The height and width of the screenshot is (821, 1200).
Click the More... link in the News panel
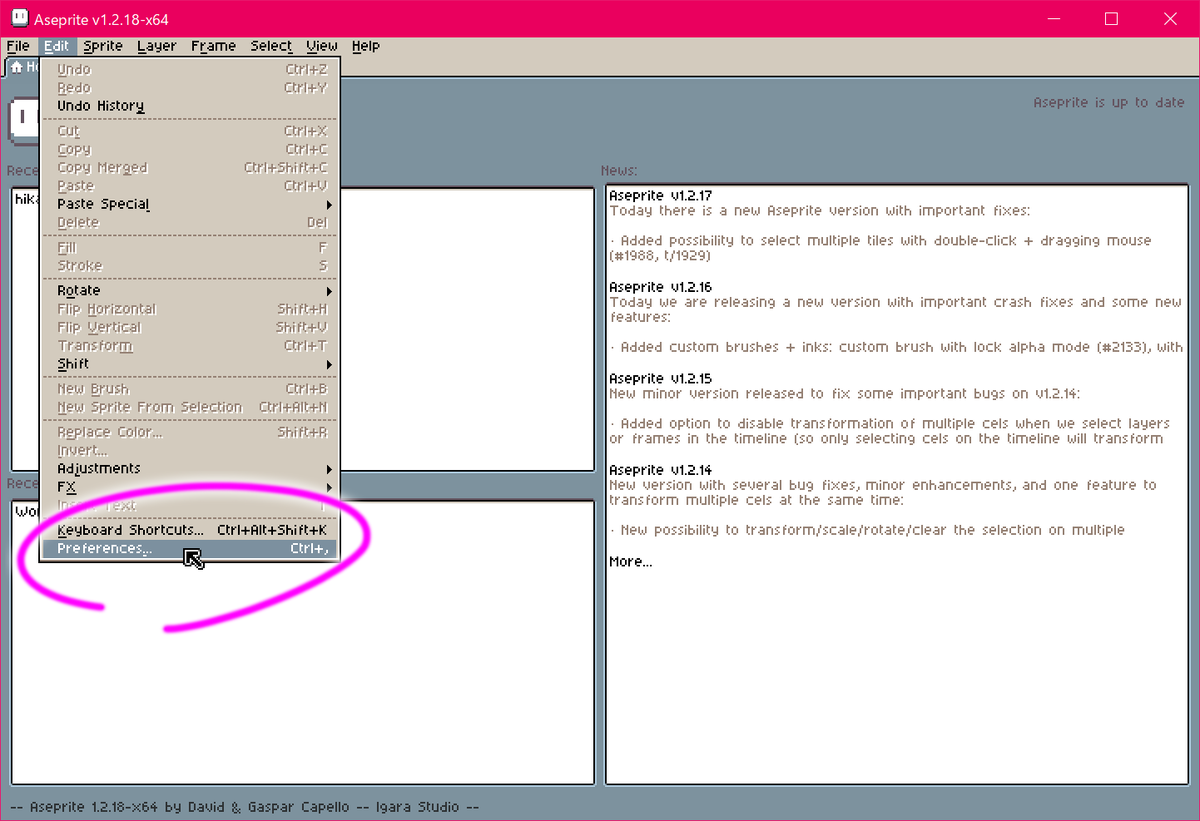pyautogui.click(x=629, y=561)
